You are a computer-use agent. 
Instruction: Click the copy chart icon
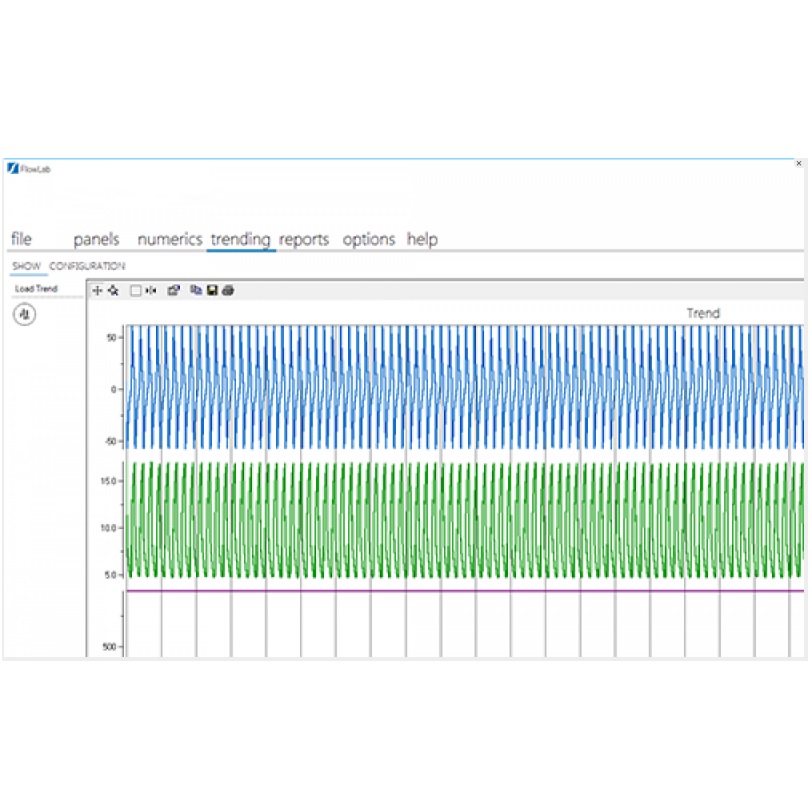point(196,291)
